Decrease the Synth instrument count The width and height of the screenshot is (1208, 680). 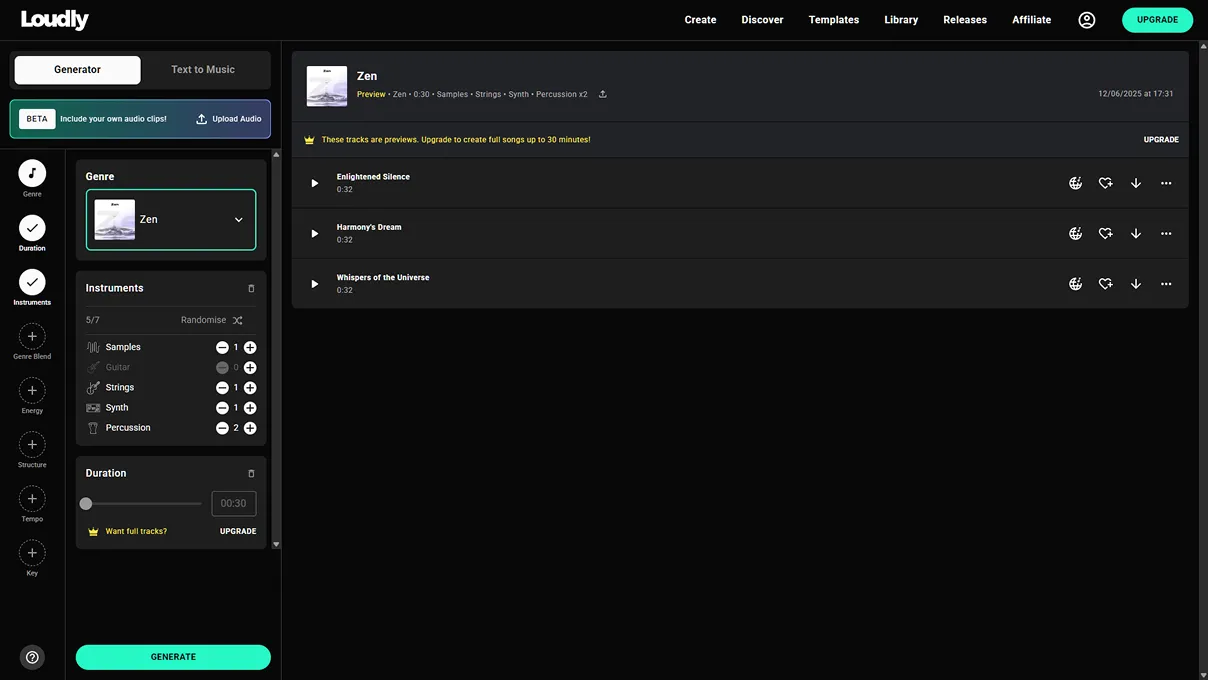[x=222, y=407]
